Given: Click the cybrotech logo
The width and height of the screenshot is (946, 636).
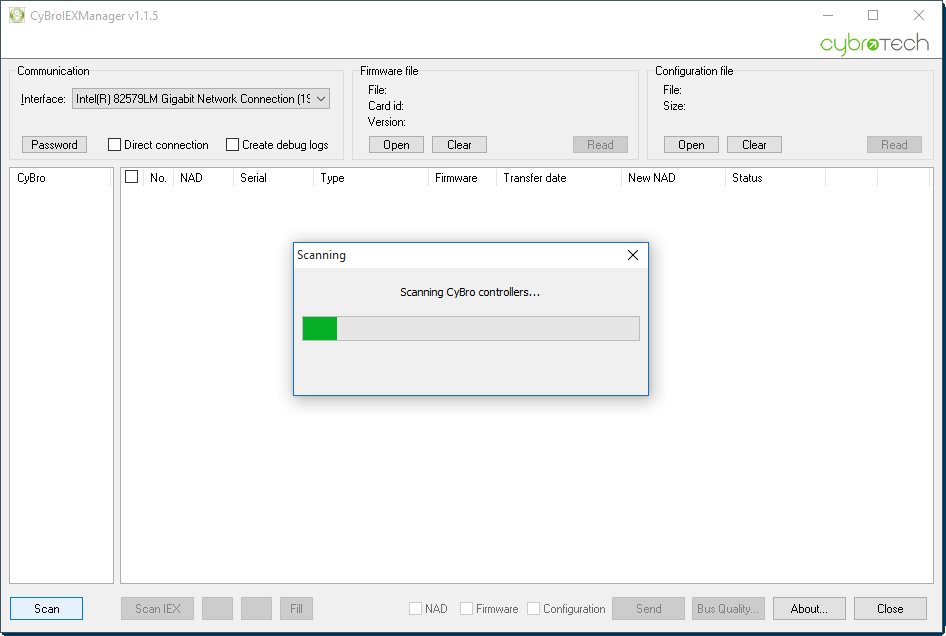Looking at the screenshot, I should pyautogui.click(x=874, y=44).
